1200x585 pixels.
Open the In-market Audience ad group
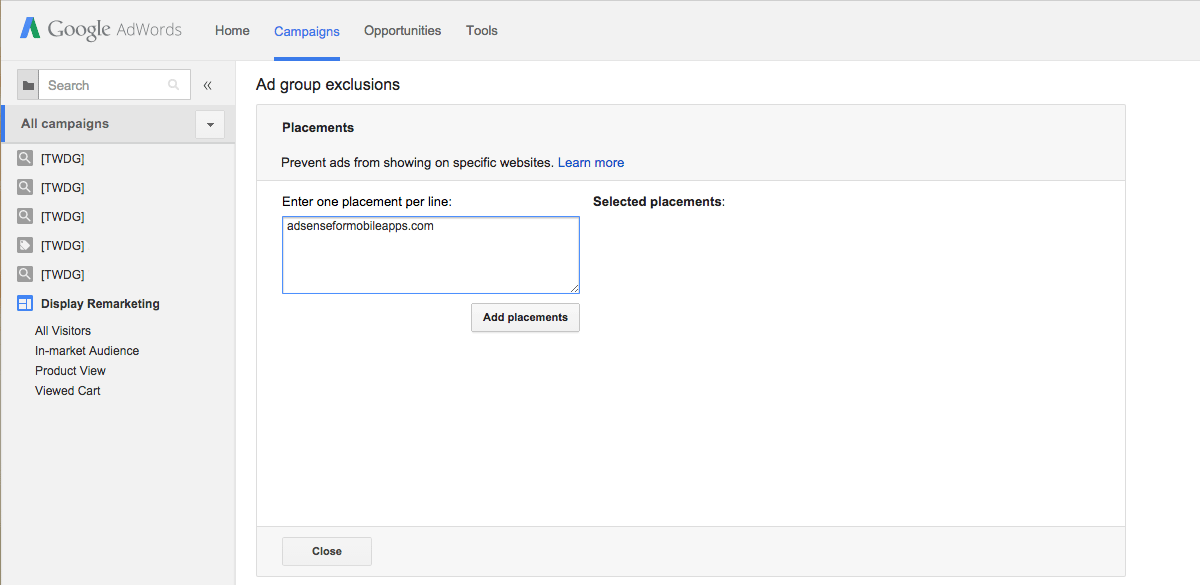[x=87, y=351]
